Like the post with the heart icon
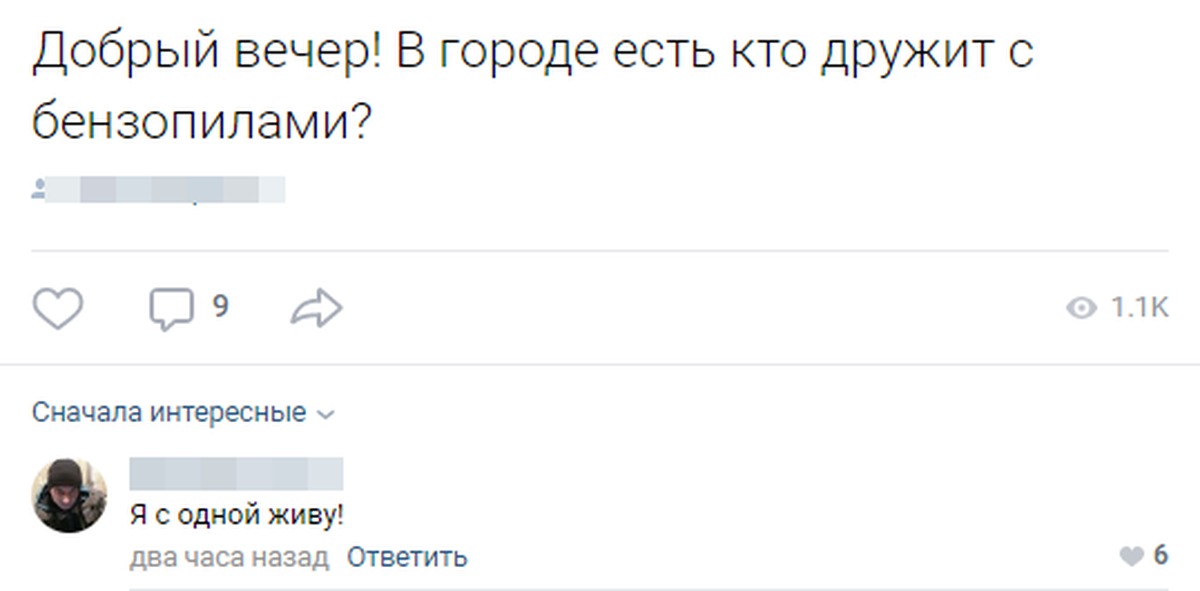Image resolution: width=1200 pixels, height=591 pixels. click(58, 308)
